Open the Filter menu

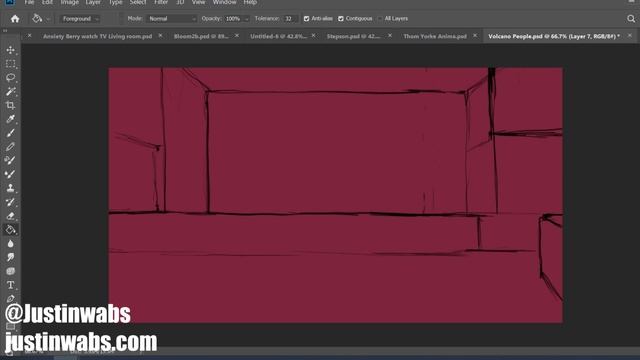(x=161, y=2)
